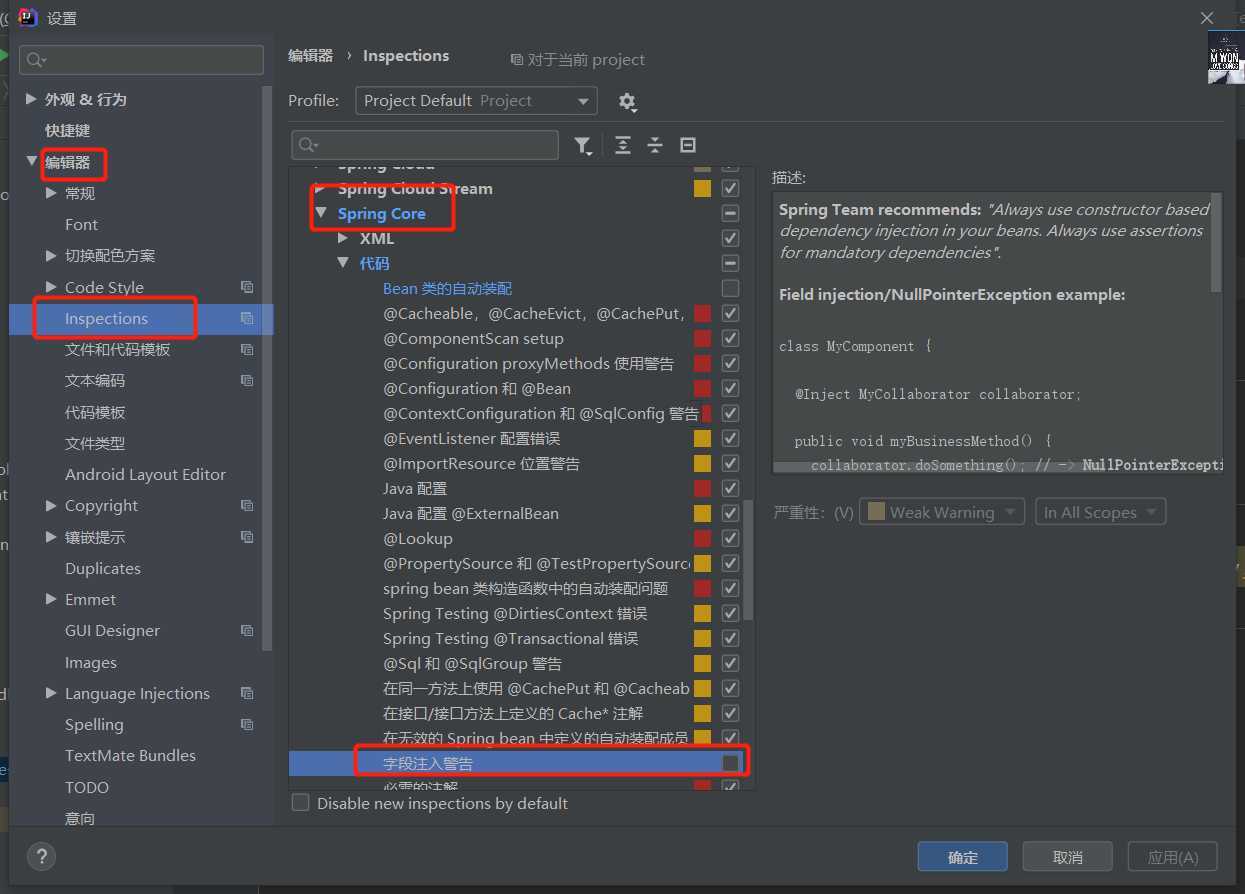Image resolution: width=1245 pixels, height=894 pixels.
Task: Open the Profile Project Default dropdown
Action: tap(476, 101)
